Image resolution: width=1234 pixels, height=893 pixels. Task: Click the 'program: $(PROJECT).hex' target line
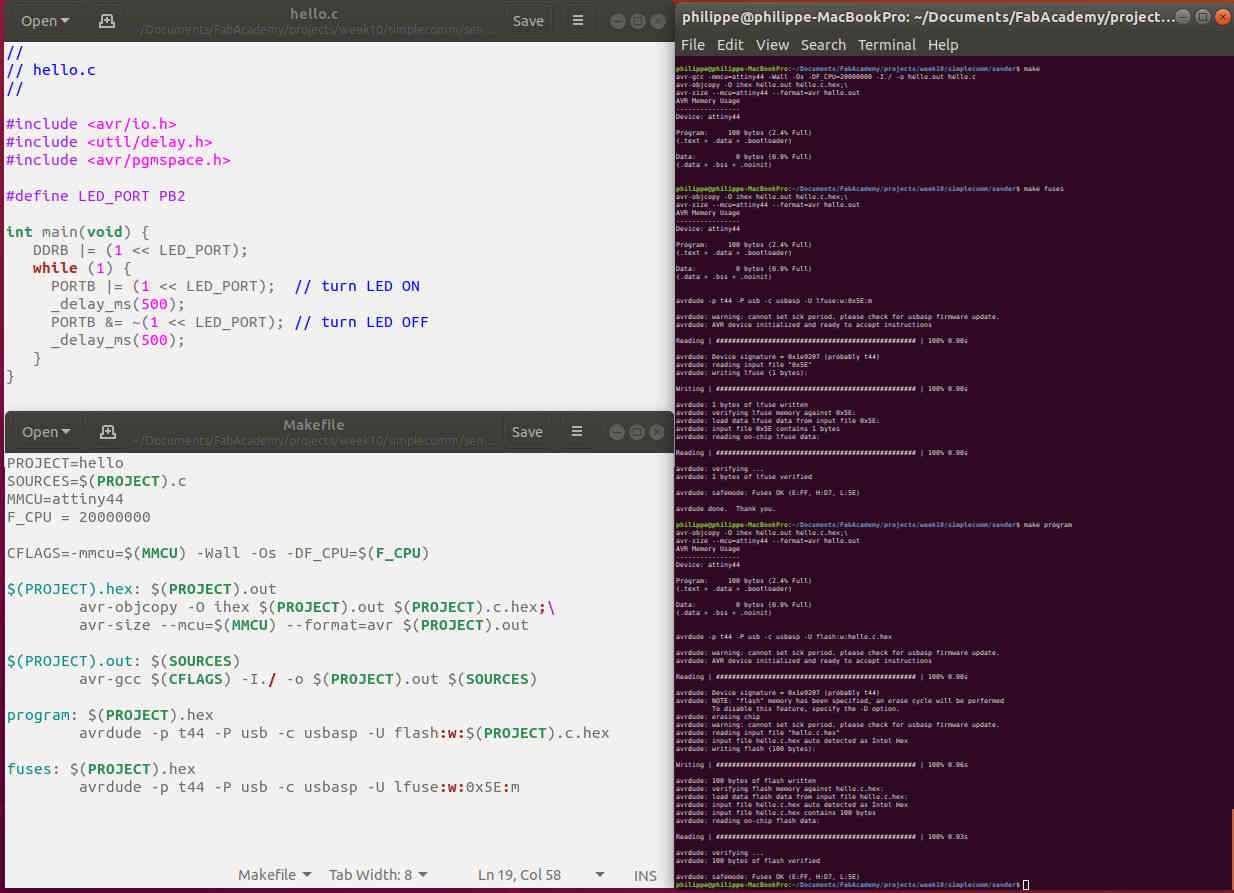coord(110,715)
